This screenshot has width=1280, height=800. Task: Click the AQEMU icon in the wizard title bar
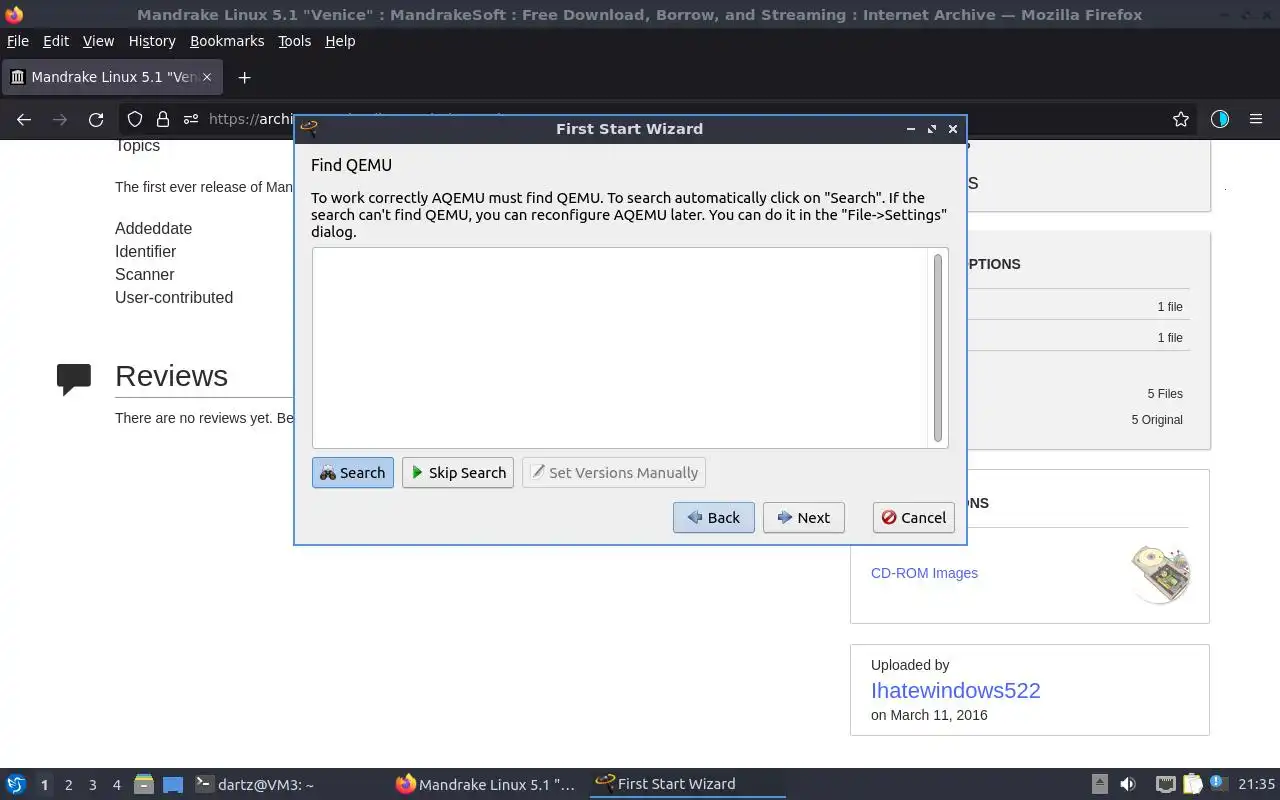(x=309, y=129)
